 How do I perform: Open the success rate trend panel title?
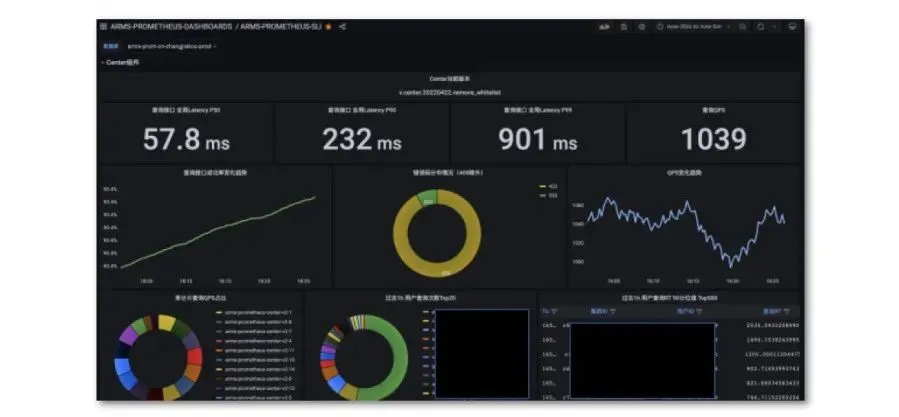(x=215, y=172)
